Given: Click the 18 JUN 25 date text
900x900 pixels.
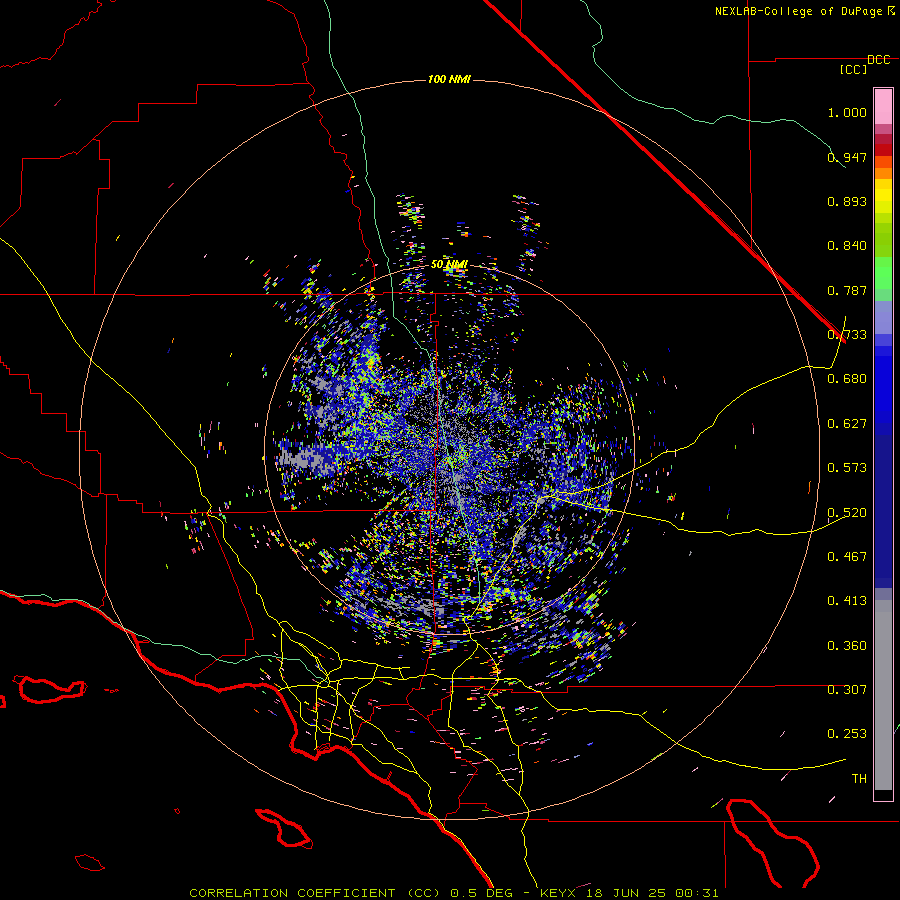Looking at the screenshot, I should click(626, 893).
